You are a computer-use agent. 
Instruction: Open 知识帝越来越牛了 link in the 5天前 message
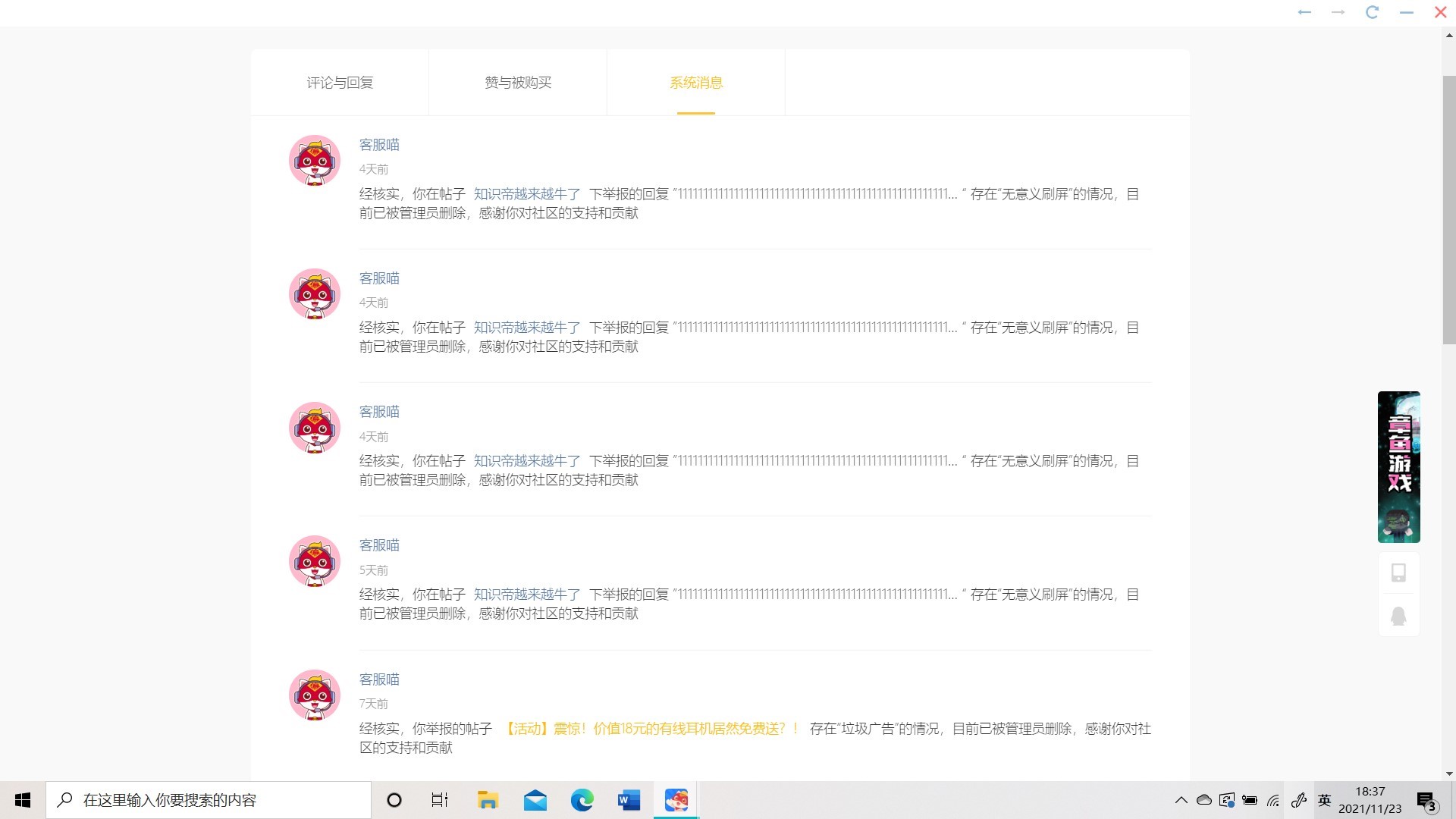(x=527, y=595)
